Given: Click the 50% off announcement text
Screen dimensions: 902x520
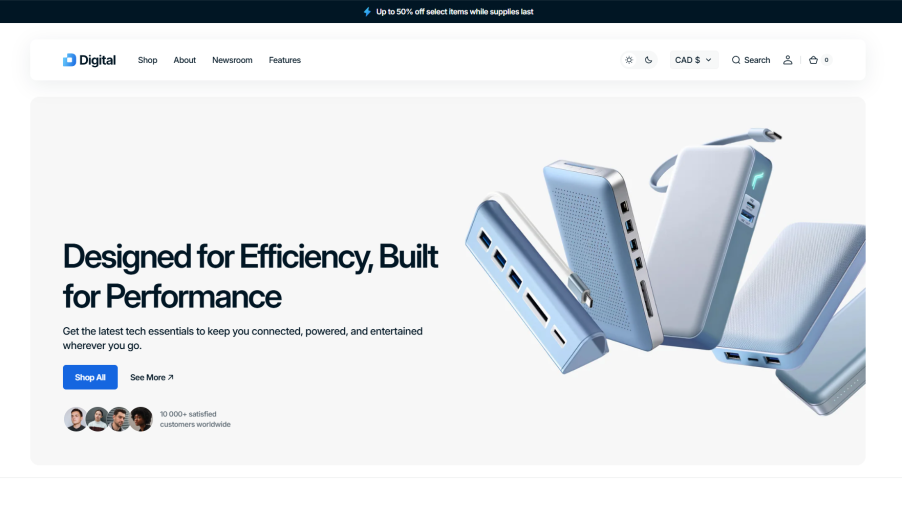Looking at the screenshot, I should pos(455,12).
